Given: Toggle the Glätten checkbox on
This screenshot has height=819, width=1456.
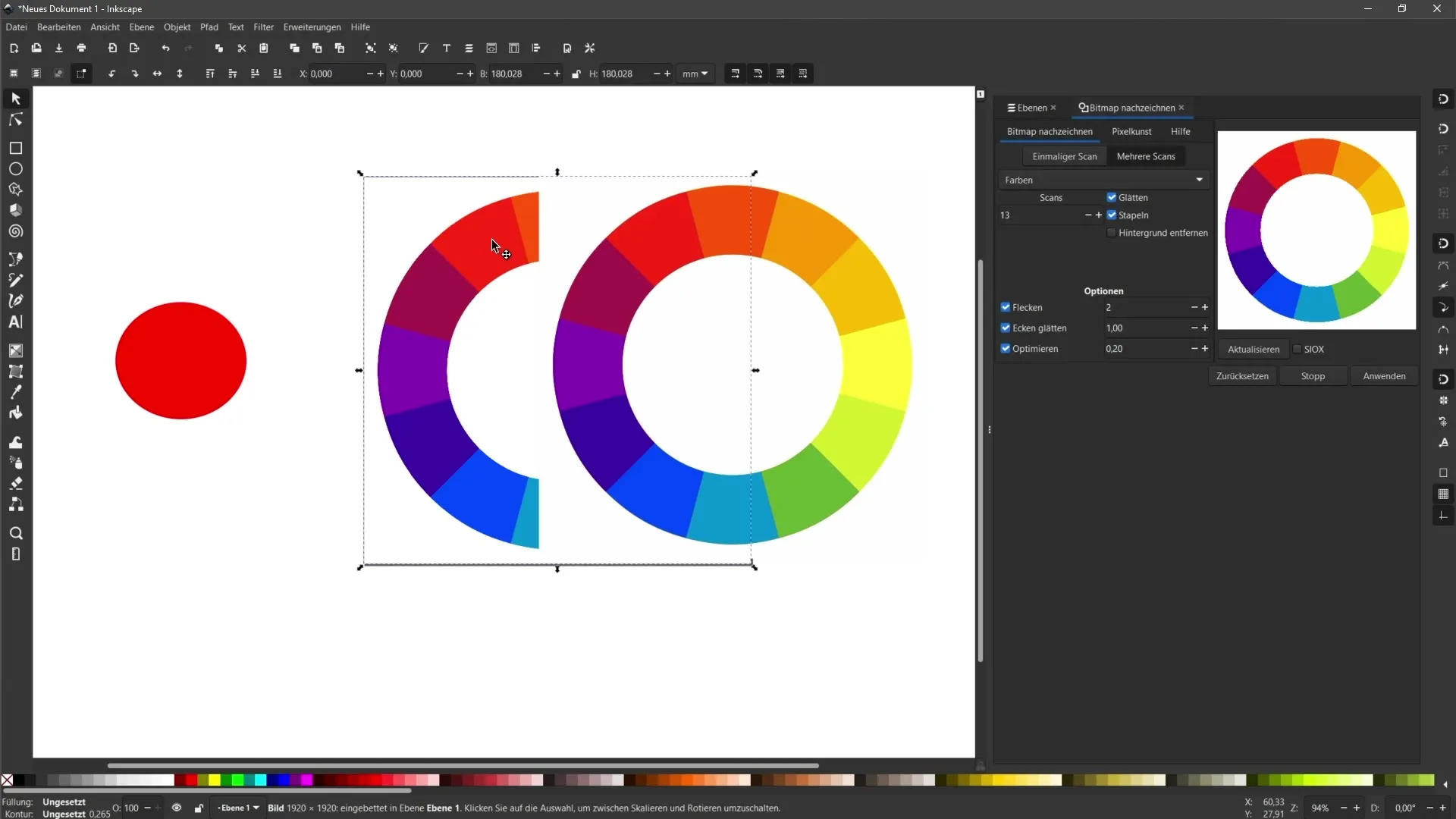Looking at the screenshot, I should click(1112, 197).
